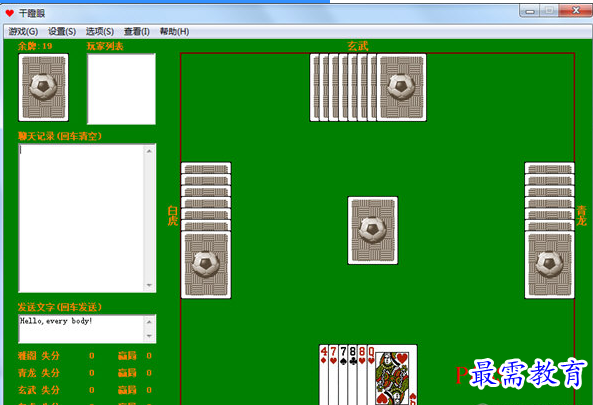Minimize the 干瞪眼 window
The width and height of the screenshot is (593, 405).
click(x=530, y=11)
